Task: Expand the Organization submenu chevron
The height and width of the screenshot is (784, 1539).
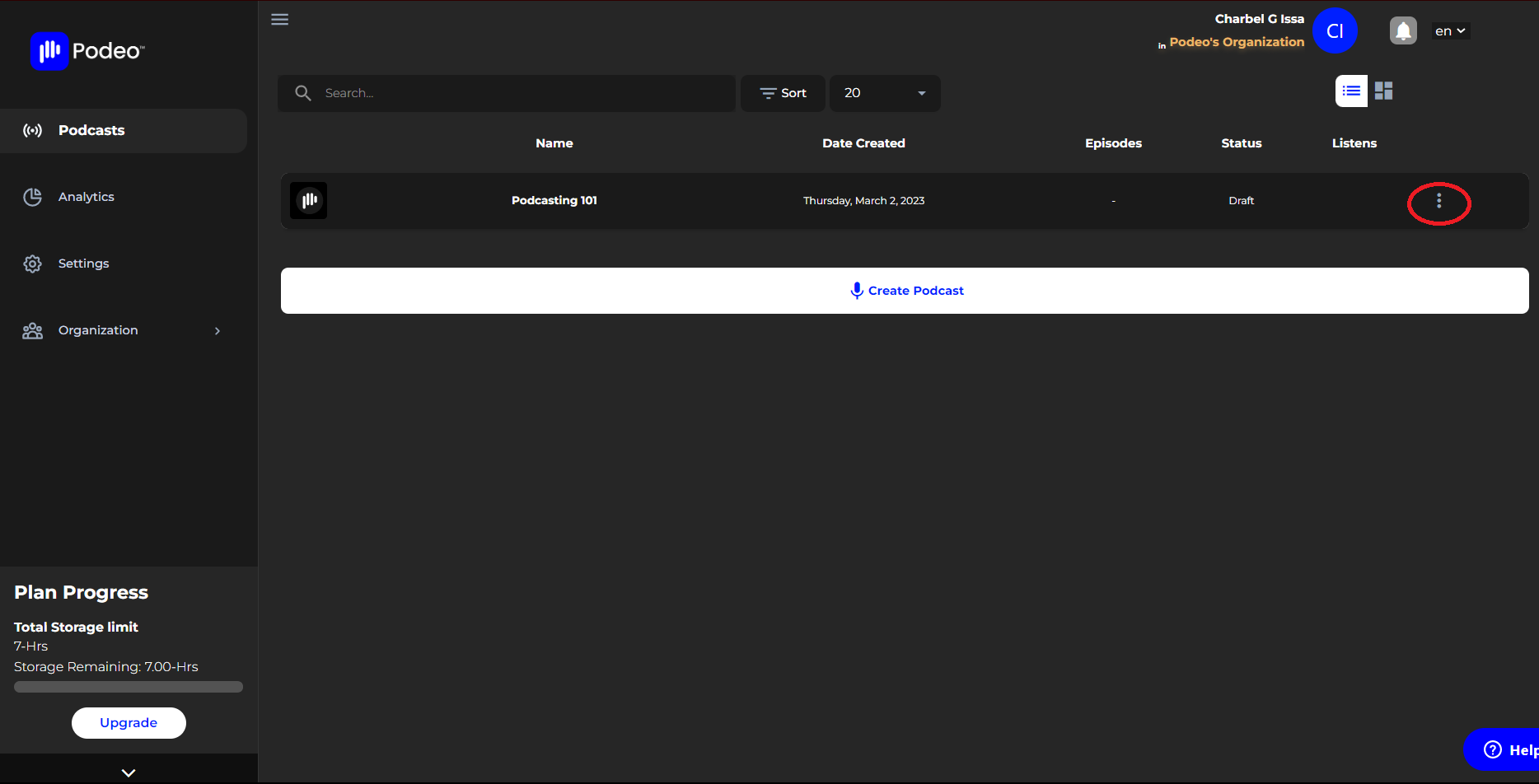Action: pyautogui.click(x=218, y=330)
